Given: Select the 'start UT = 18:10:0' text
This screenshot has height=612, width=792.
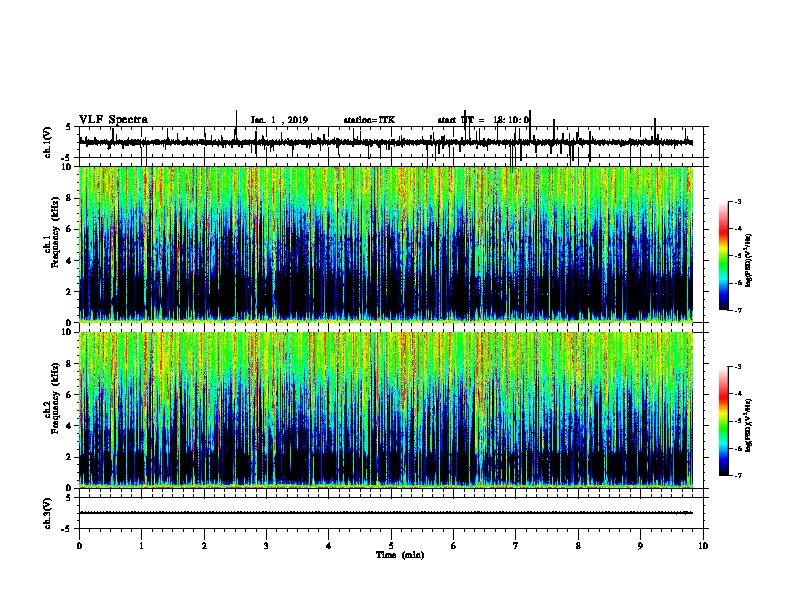Looking at the screenshot, I should [483, 120].
